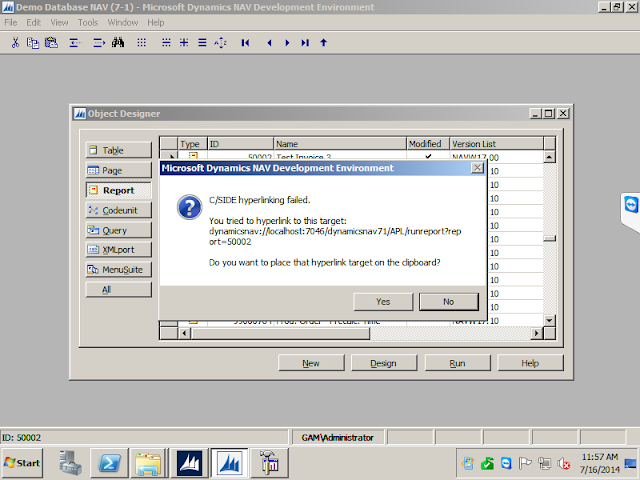This screenshot has height=480, width=640.
Task: Click Yes to copy hyperlink to clipboard
Action: (x=383, y=302)
